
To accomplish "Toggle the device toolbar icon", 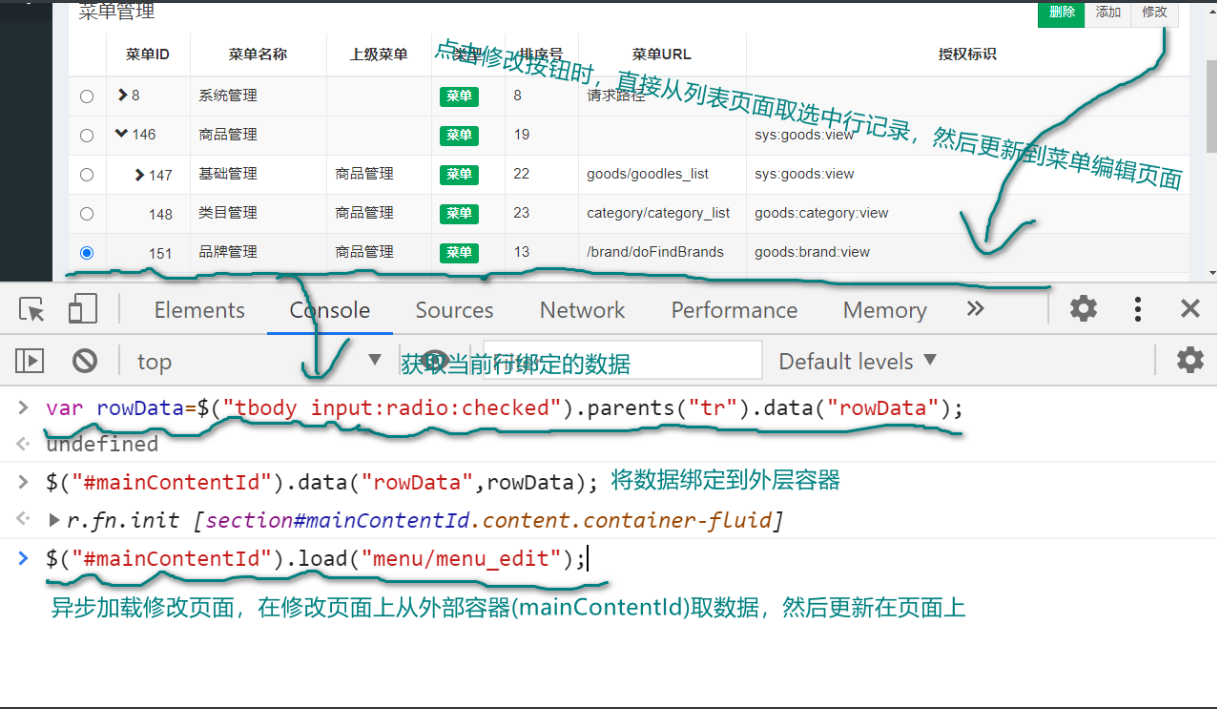I will [x=82, y=310].
